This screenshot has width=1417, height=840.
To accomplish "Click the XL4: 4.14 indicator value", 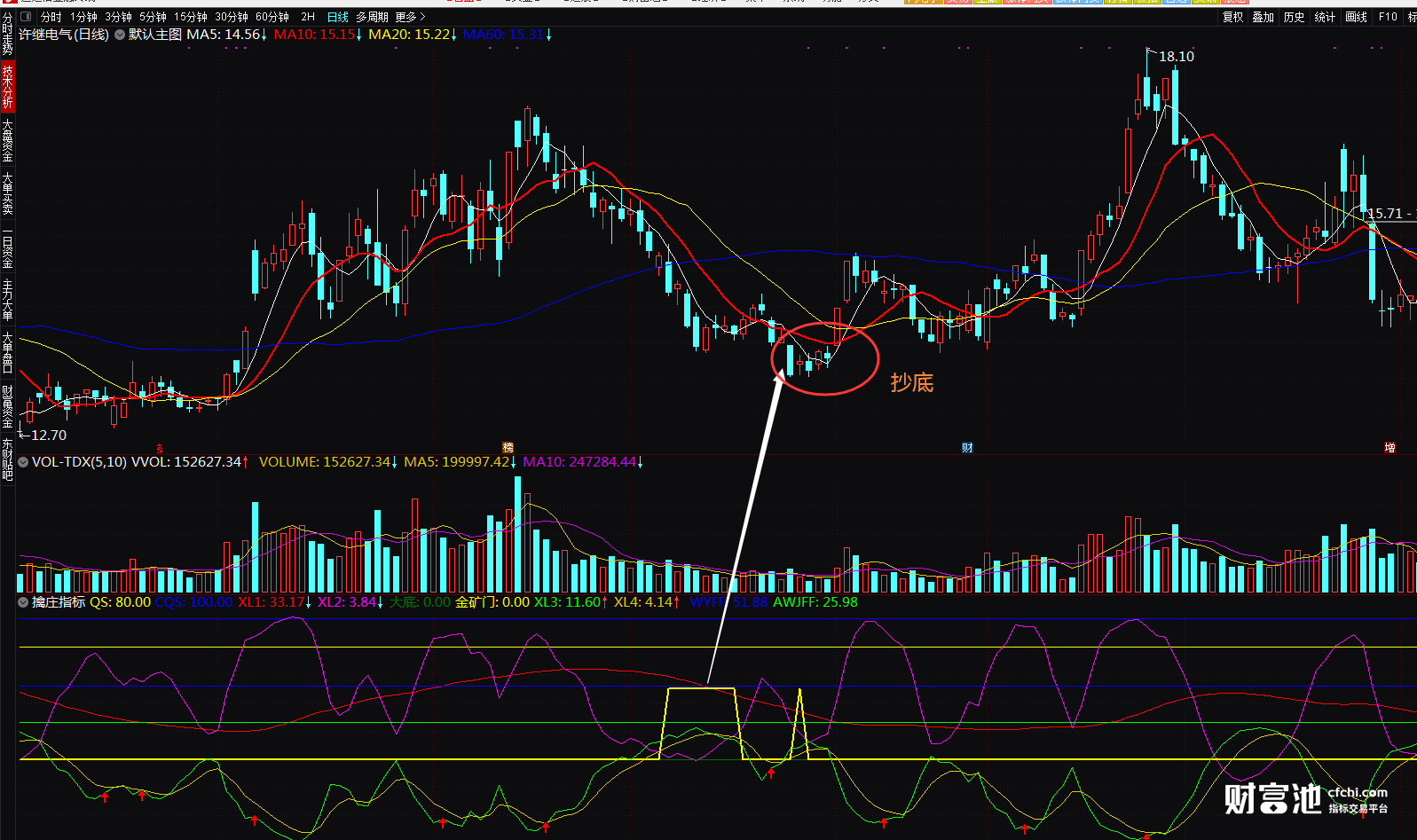I will [x=642, y=602].
